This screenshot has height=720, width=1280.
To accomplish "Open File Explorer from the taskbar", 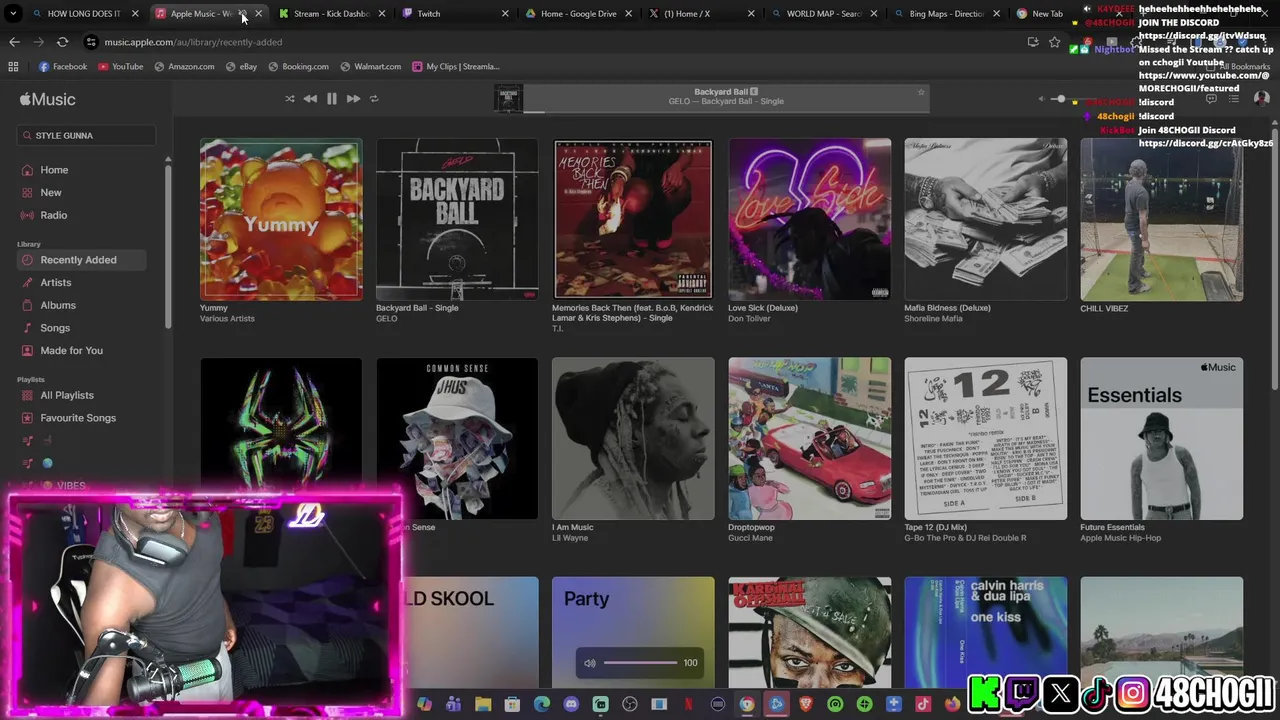I will (x=483, y=704).
